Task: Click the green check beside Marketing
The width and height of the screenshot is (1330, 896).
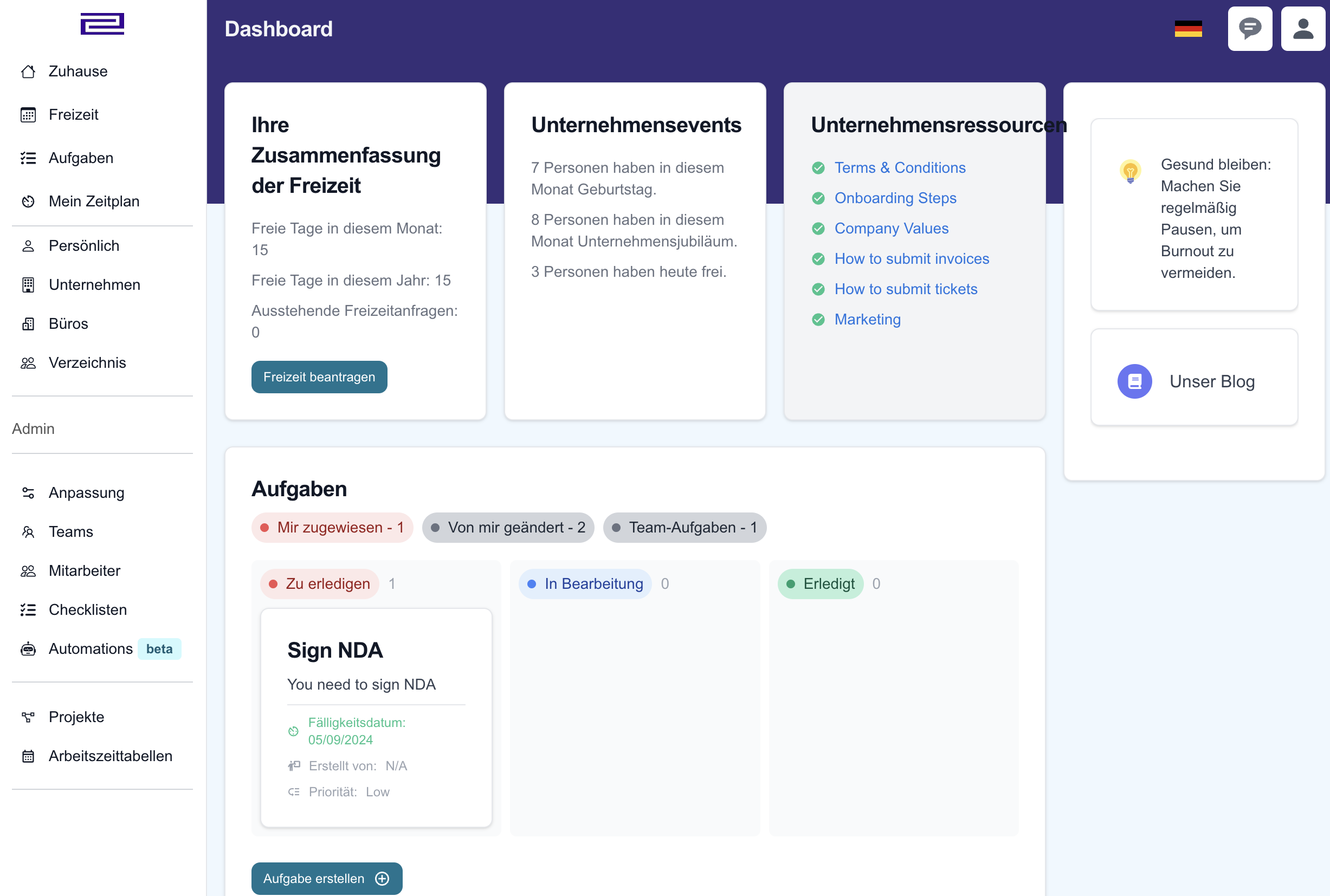Action: click(x=818, y=320)
